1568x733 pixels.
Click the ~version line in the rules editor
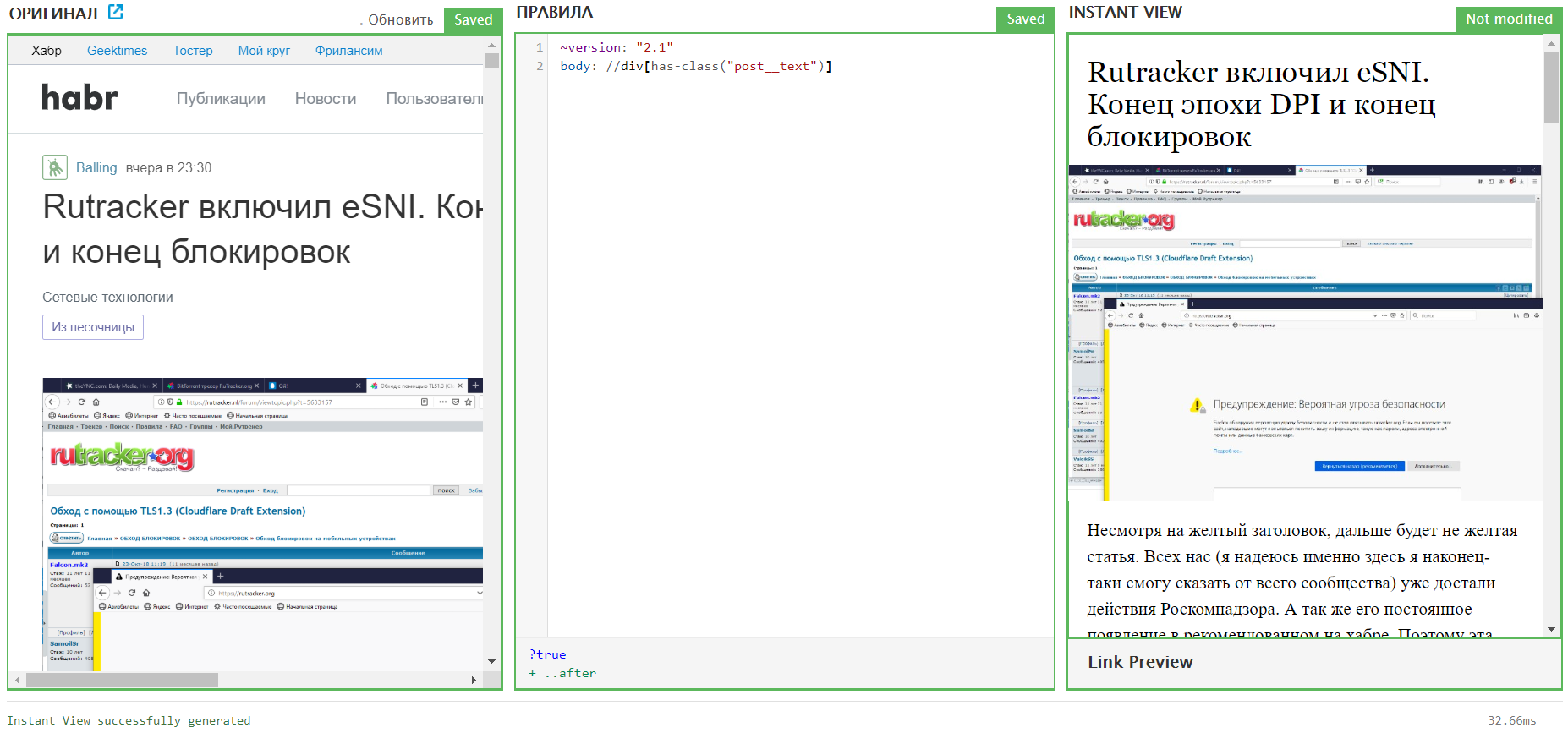click(617, 47)
